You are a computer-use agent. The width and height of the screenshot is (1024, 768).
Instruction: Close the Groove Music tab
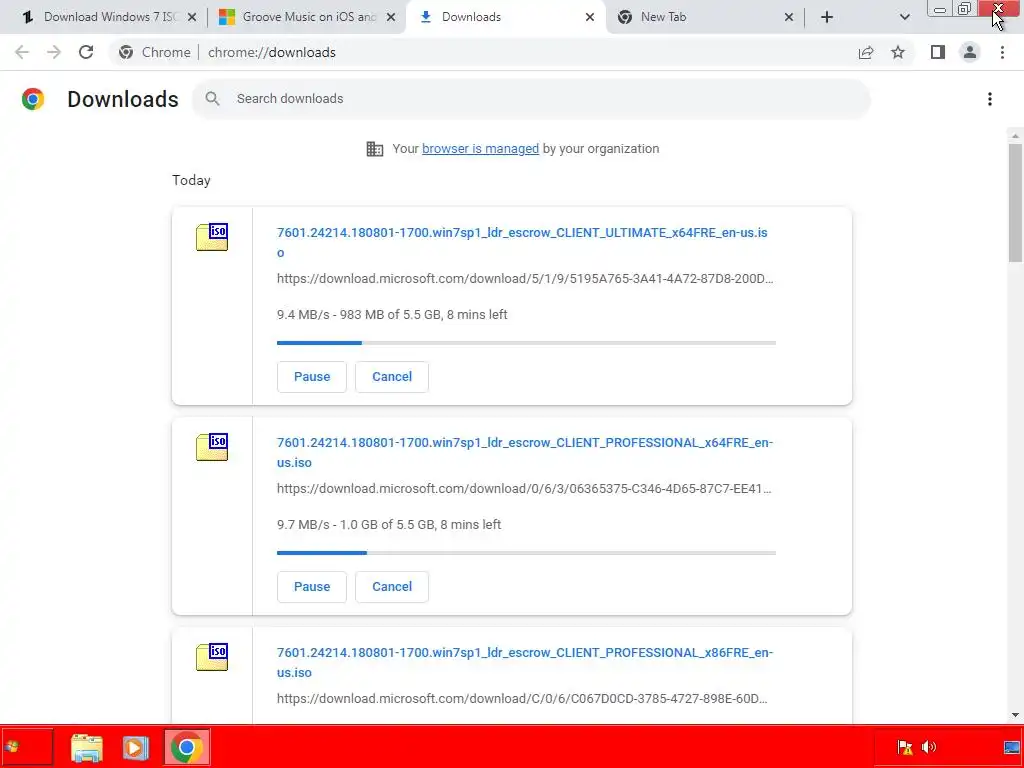coord(391,17)
